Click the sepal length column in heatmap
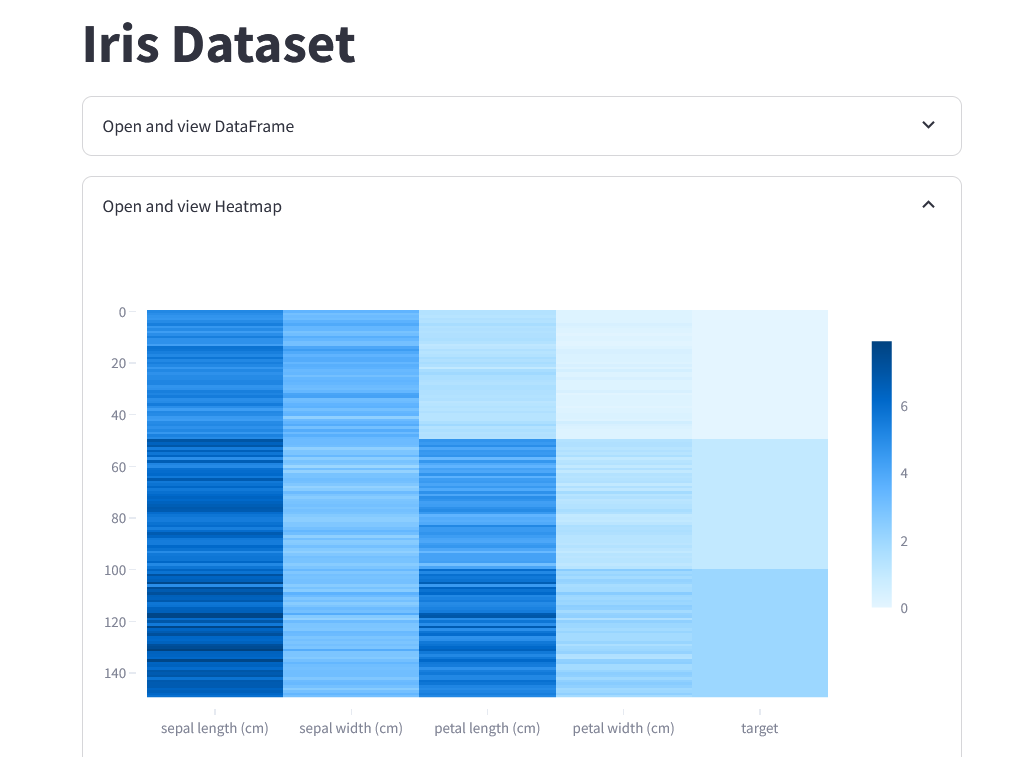This screenshot has width=1026, height=757. click(215, 503)
